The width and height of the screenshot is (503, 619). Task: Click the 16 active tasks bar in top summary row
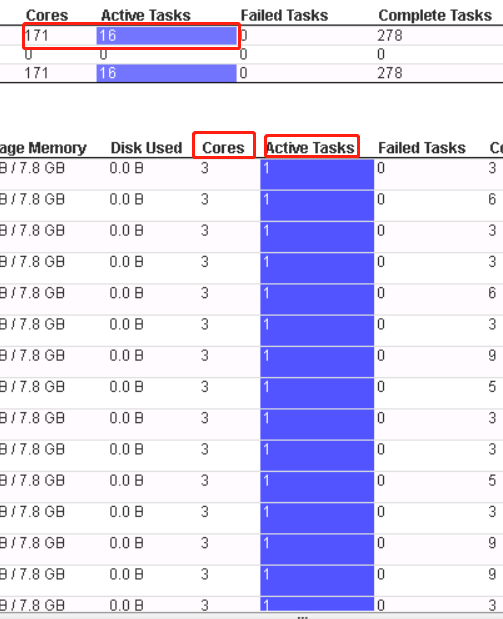pyautogui.click(x=167, y=36)
